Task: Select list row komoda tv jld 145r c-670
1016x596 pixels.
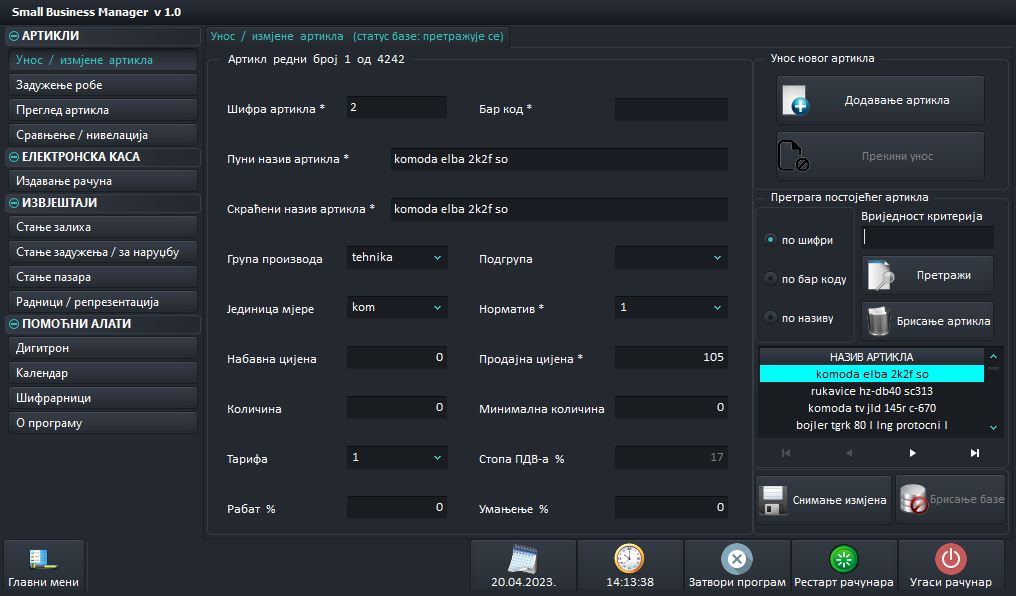Action: [x=872, y=408]
